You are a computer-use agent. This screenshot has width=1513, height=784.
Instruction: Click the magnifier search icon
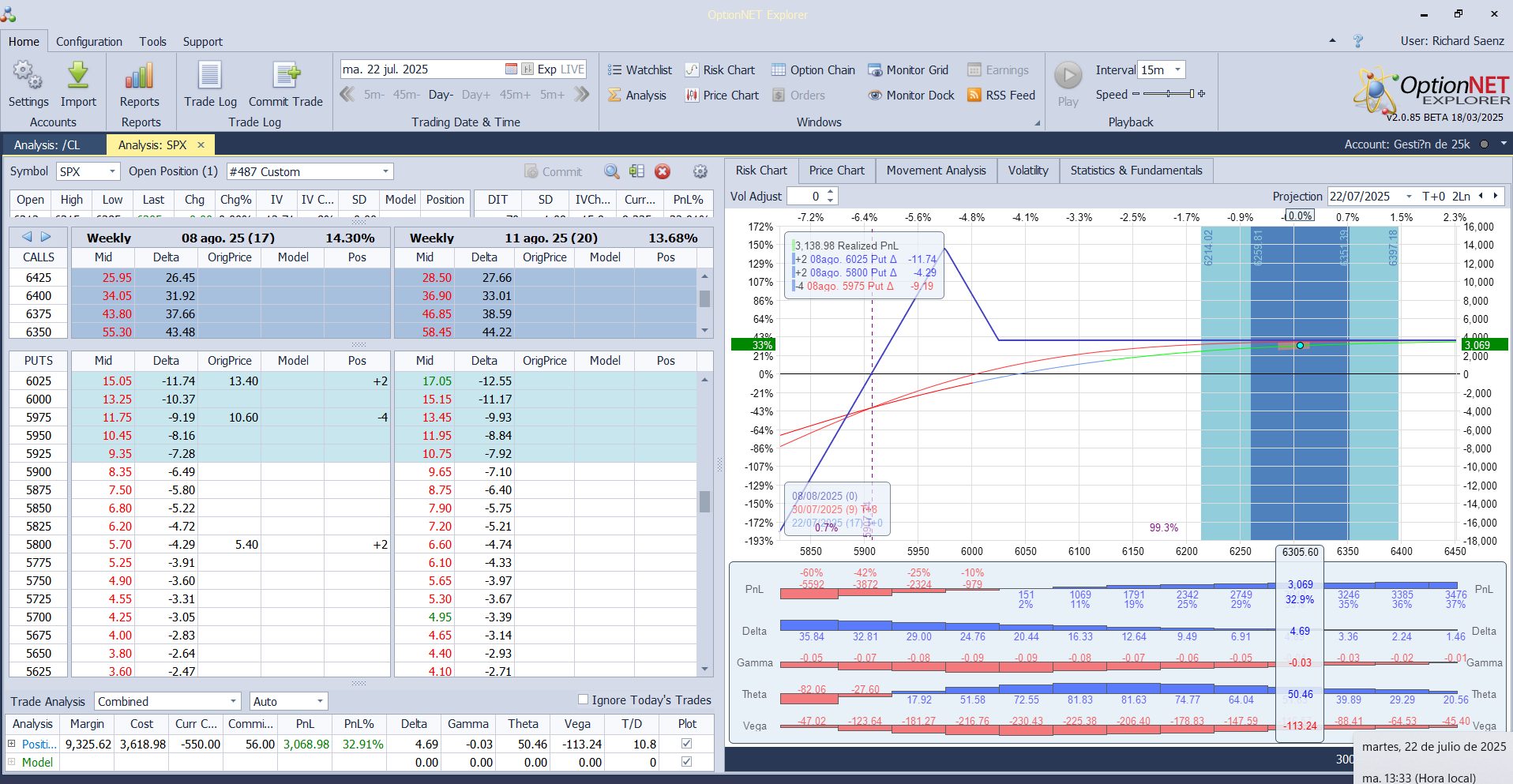(x=612, y=171)
